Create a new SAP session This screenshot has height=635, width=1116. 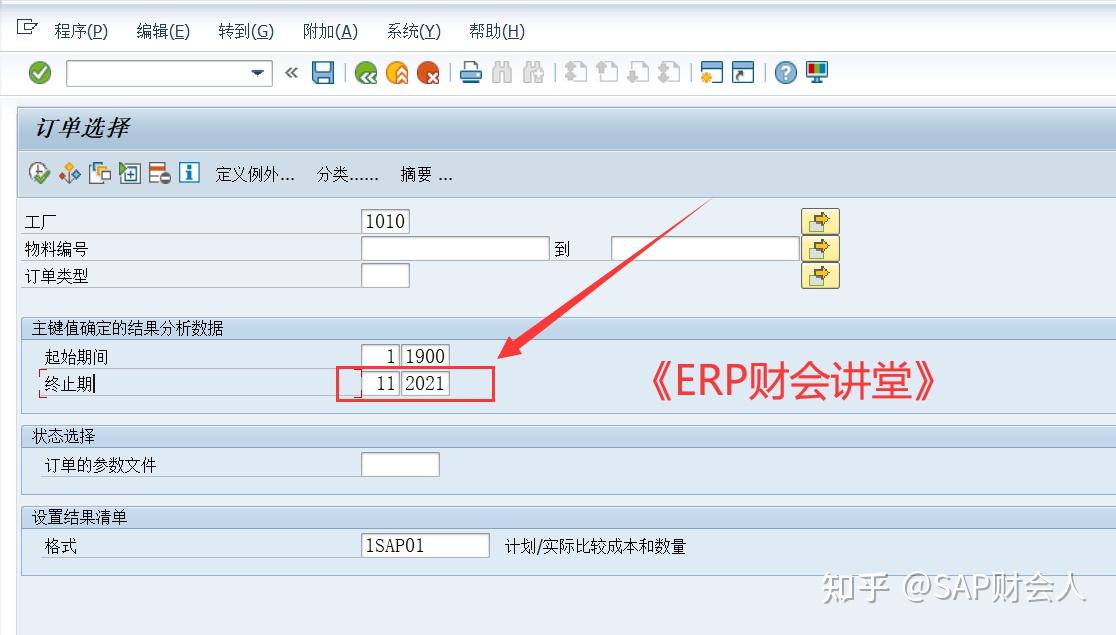[x=712, y=72]
